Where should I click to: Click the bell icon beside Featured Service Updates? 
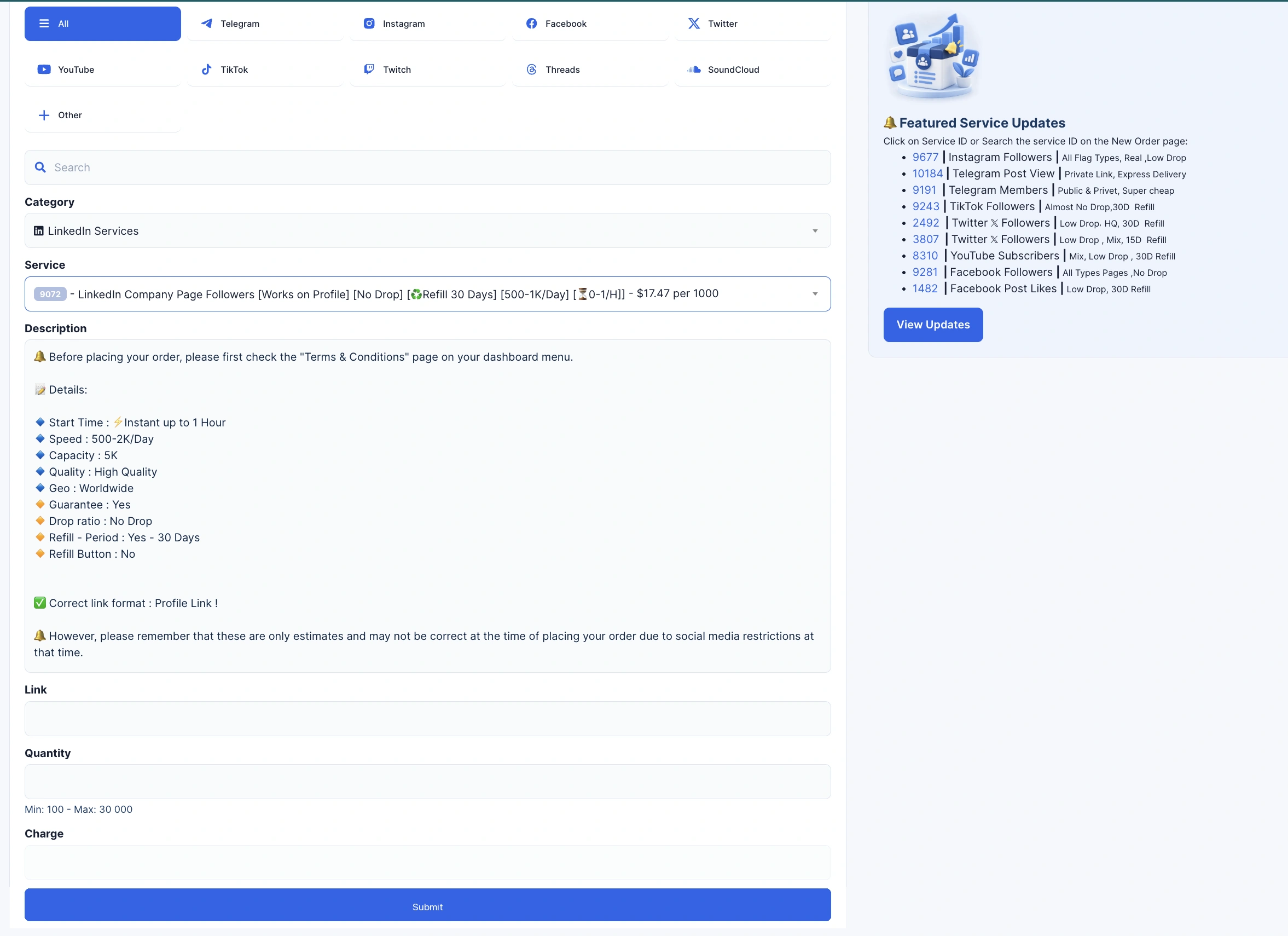pos(890,123)
